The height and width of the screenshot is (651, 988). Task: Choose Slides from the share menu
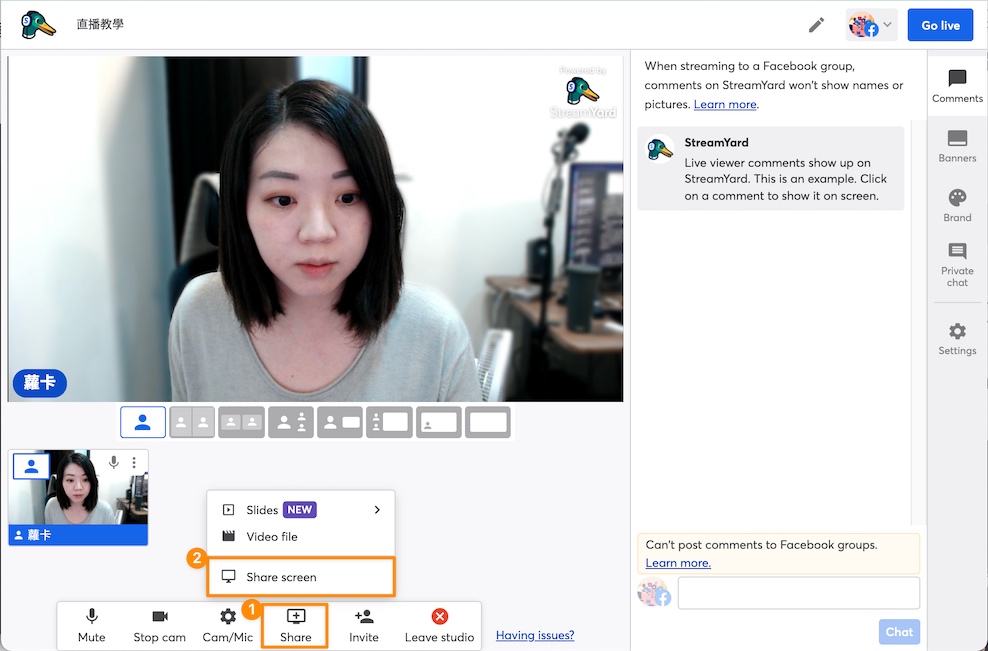point(301,510)
